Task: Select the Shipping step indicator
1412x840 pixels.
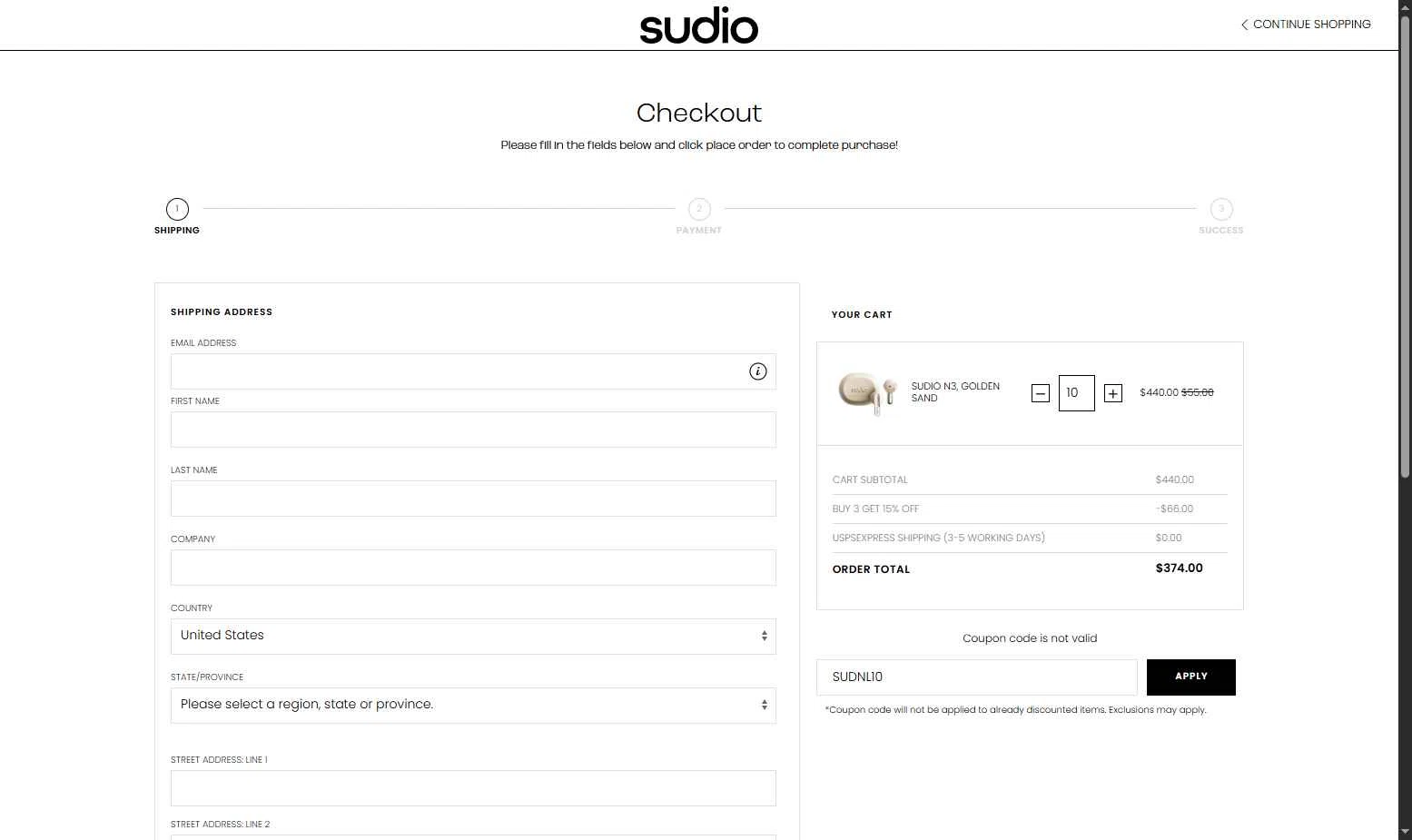Action: [177, 217]
